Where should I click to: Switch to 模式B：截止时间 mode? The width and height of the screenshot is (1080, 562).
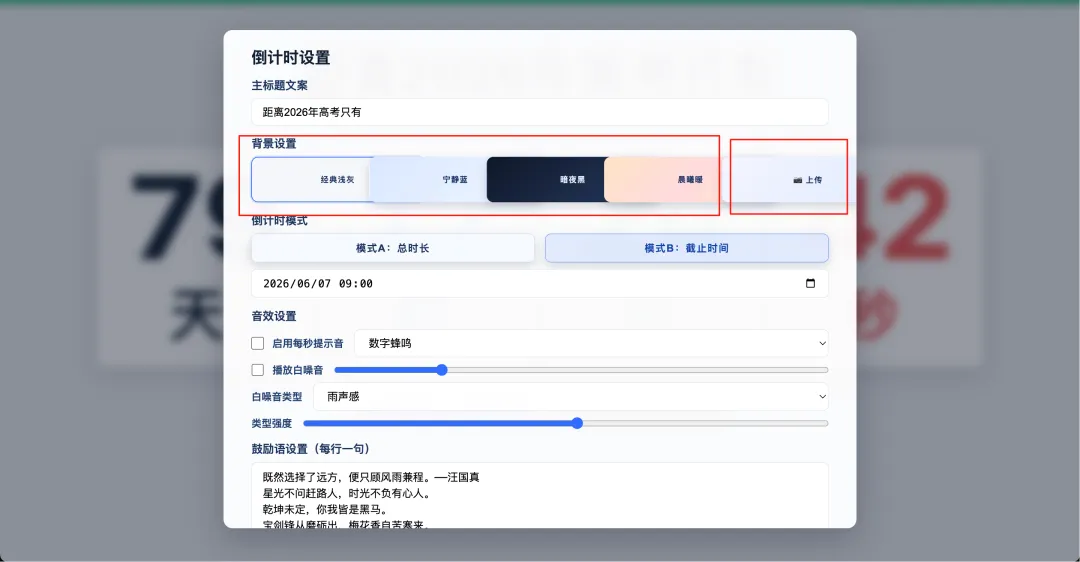pyautogui.click(x=687, y=248)
